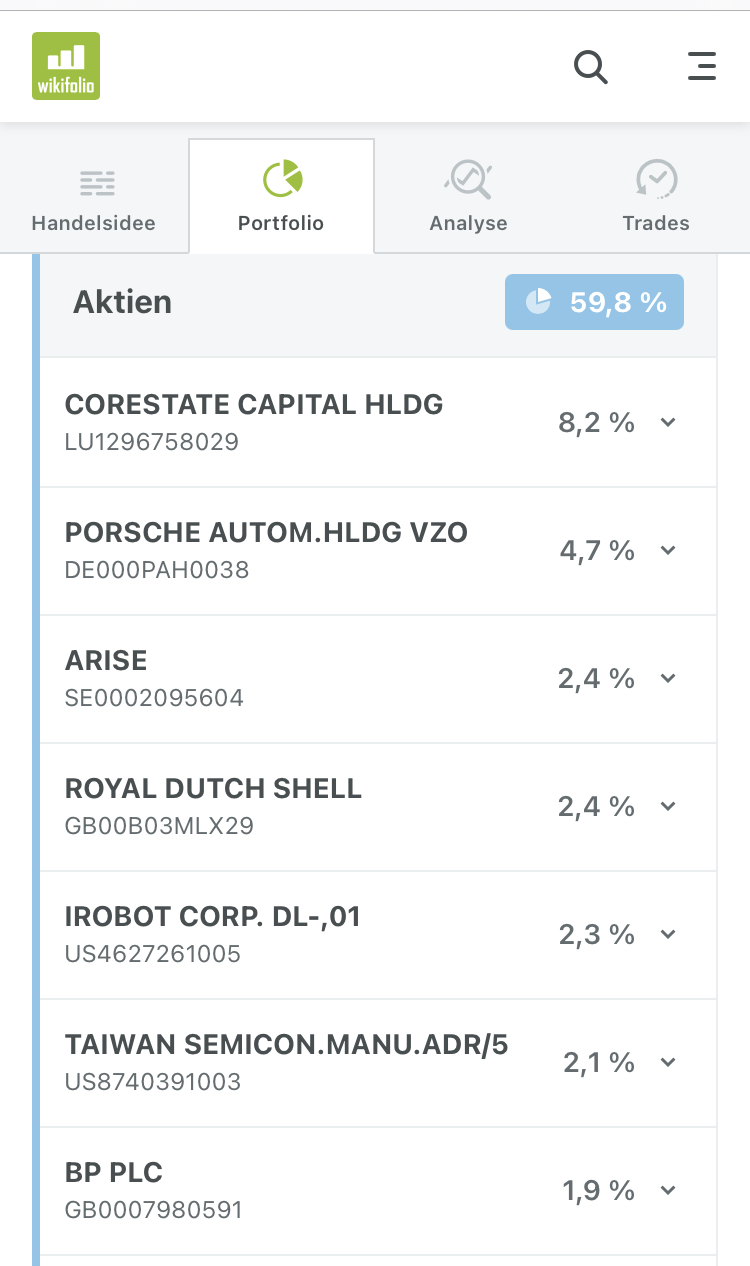Expand IROBOT CORP. details
The width and height of the screenshot is (750, 1266).
click(667, 935)
